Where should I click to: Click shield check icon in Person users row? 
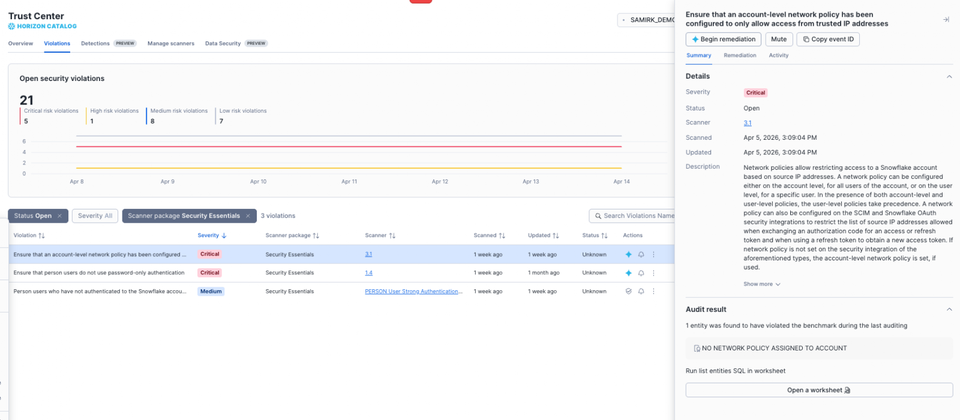click(628, 291)
